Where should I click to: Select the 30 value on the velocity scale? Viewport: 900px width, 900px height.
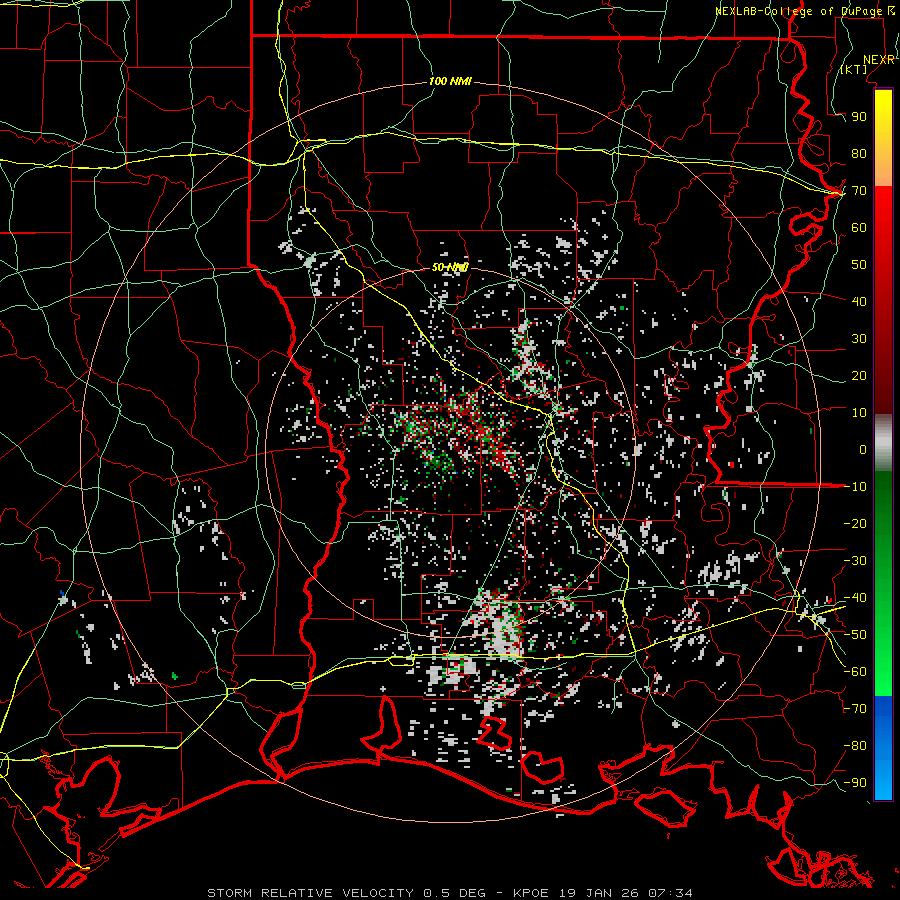(x=859, y=339)
